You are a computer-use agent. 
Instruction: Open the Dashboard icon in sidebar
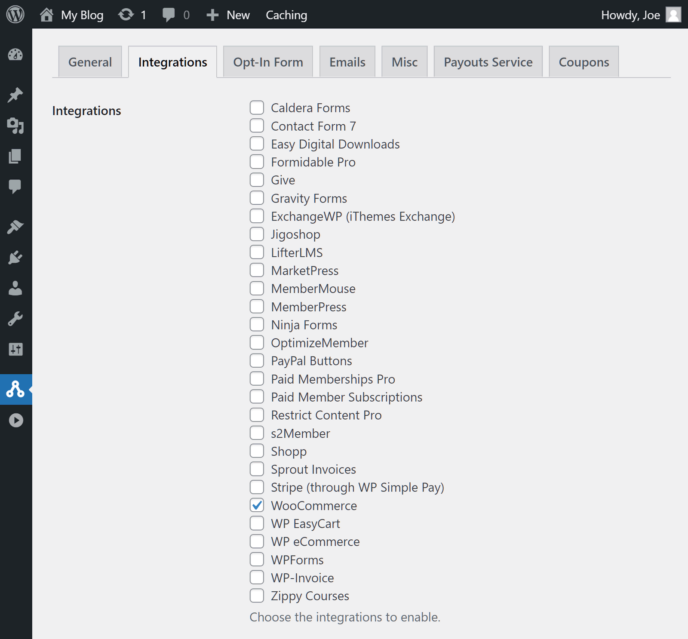pyautogui.click(x=15, y=55)
